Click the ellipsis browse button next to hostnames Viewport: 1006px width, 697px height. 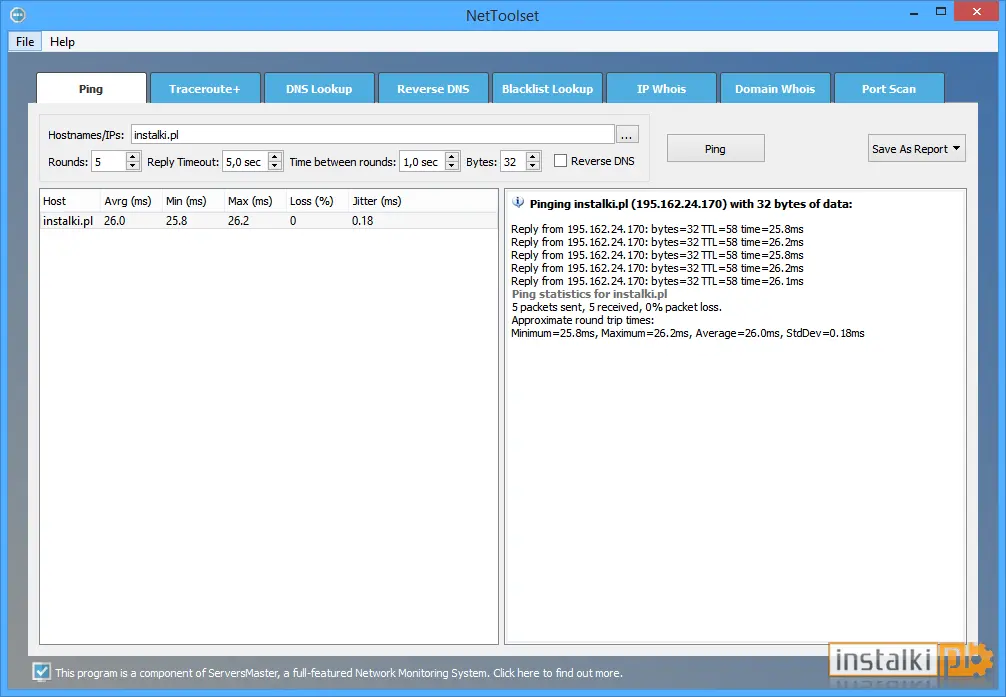(627, 135)
